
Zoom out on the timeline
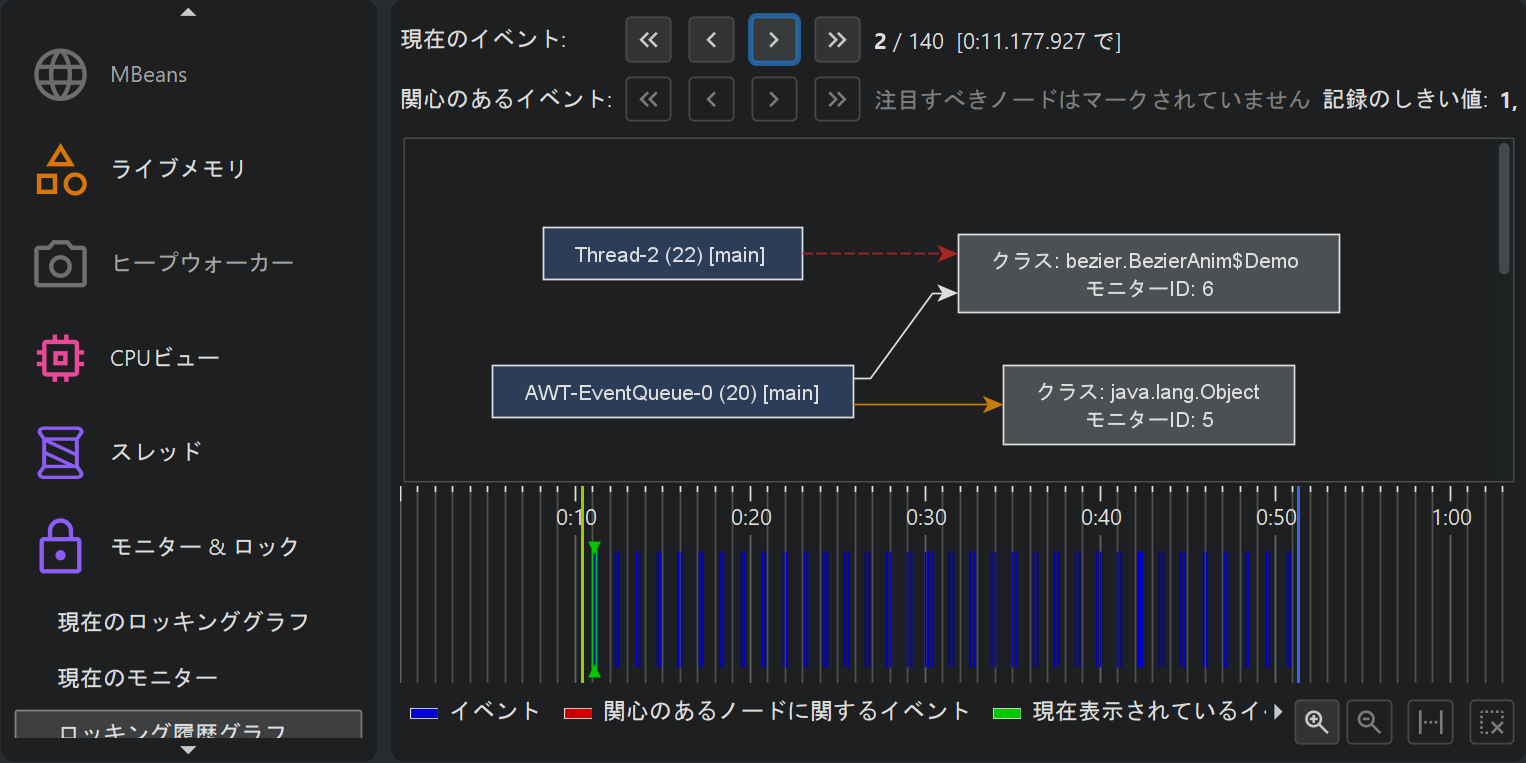(x=1370, y=722)
